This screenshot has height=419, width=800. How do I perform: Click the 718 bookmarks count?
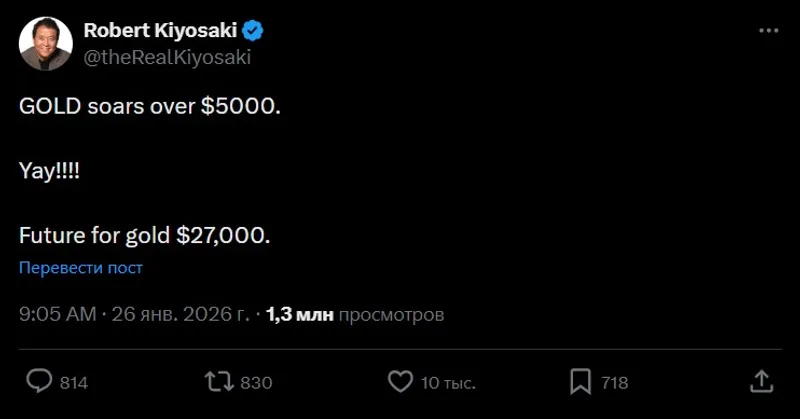click(613, 382)
